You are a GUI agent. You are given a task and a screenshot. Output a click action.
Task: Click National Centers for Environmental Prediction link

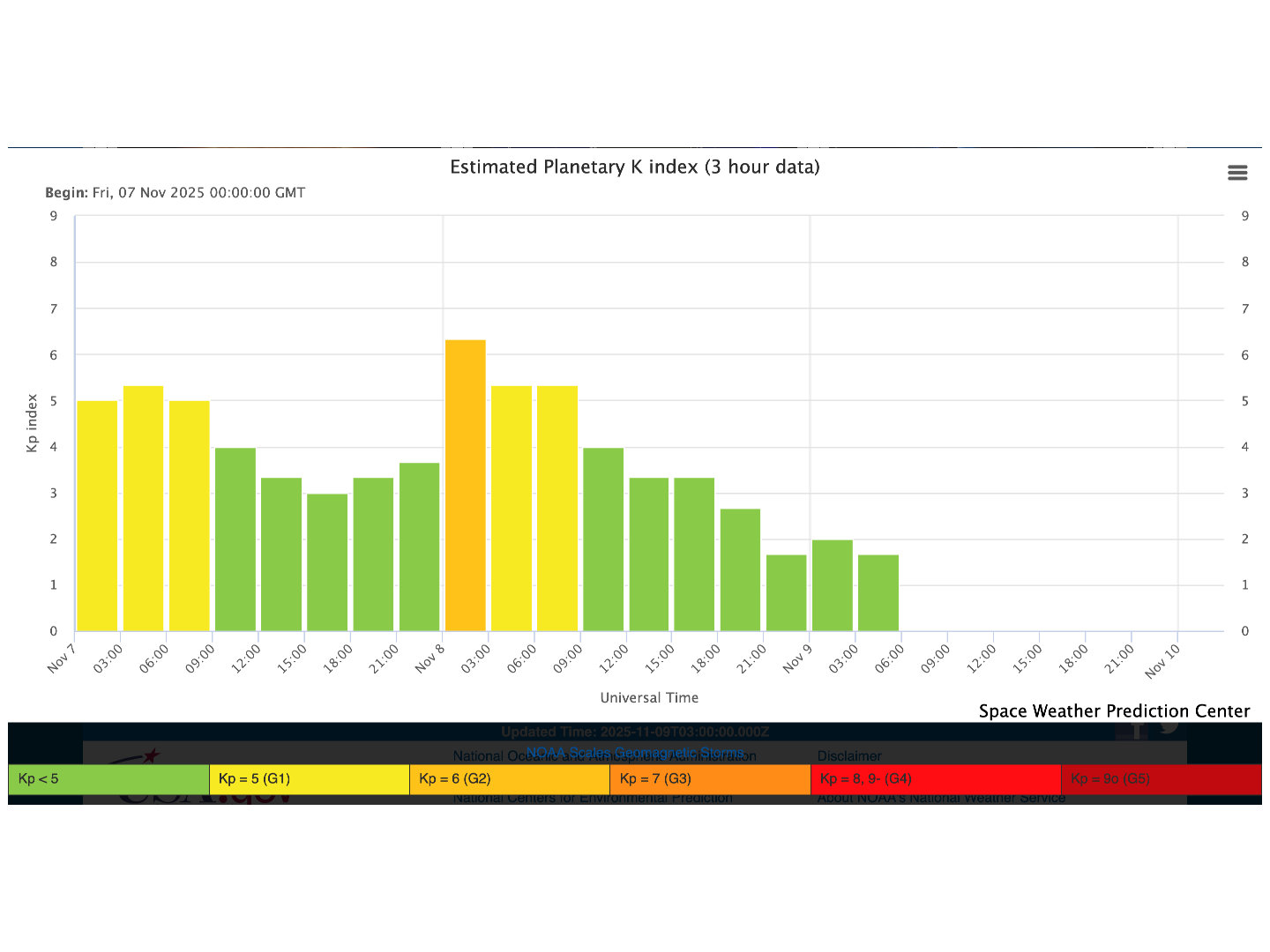(593, 799)
